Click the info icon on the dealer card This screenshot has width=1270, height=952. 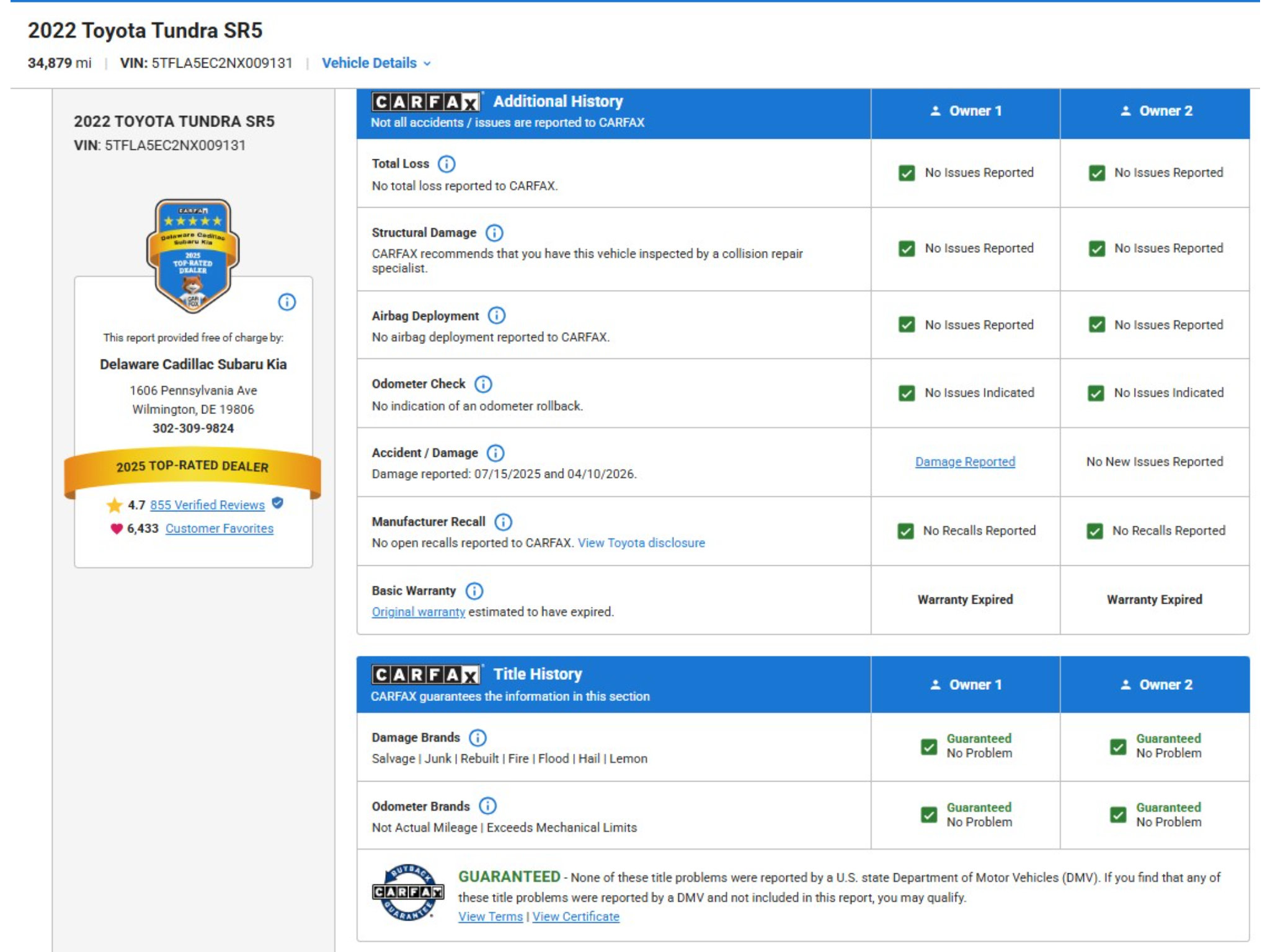coord(286,302)
